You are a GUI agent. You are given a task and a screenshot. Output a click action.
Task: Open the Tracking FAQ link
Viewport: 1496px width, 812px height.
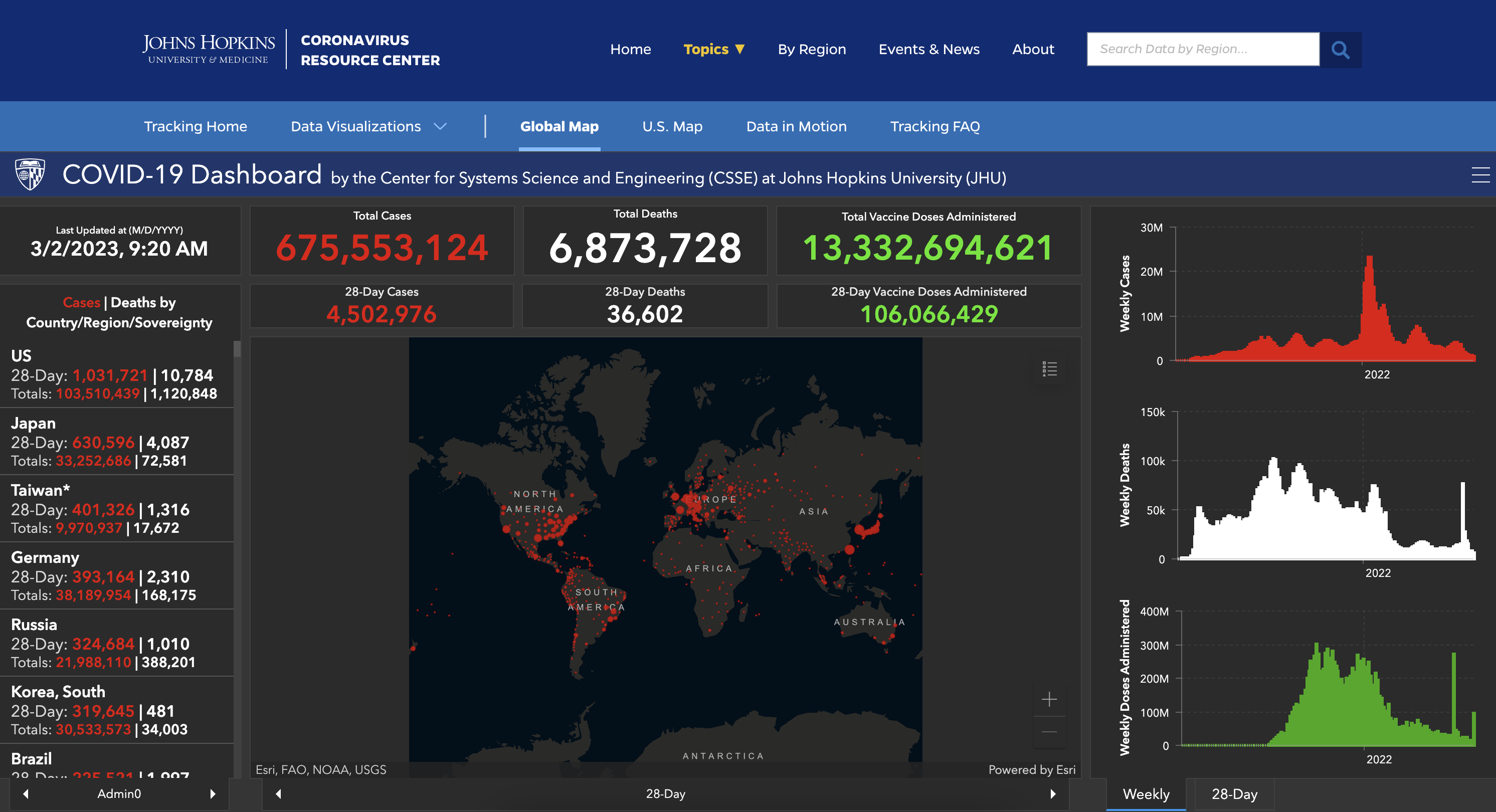pyautogui.click(x=934, y=127)
